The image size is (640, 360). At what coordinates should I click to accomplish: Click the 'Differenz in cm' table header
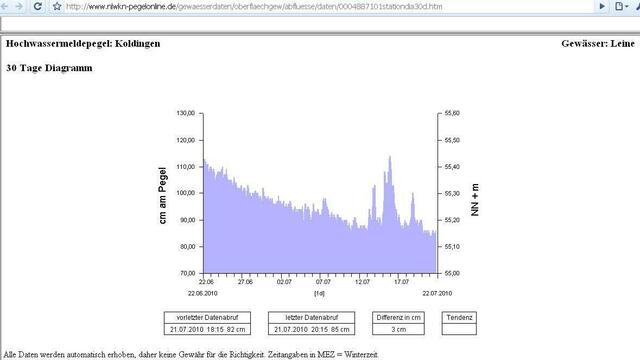pos(398,318)
